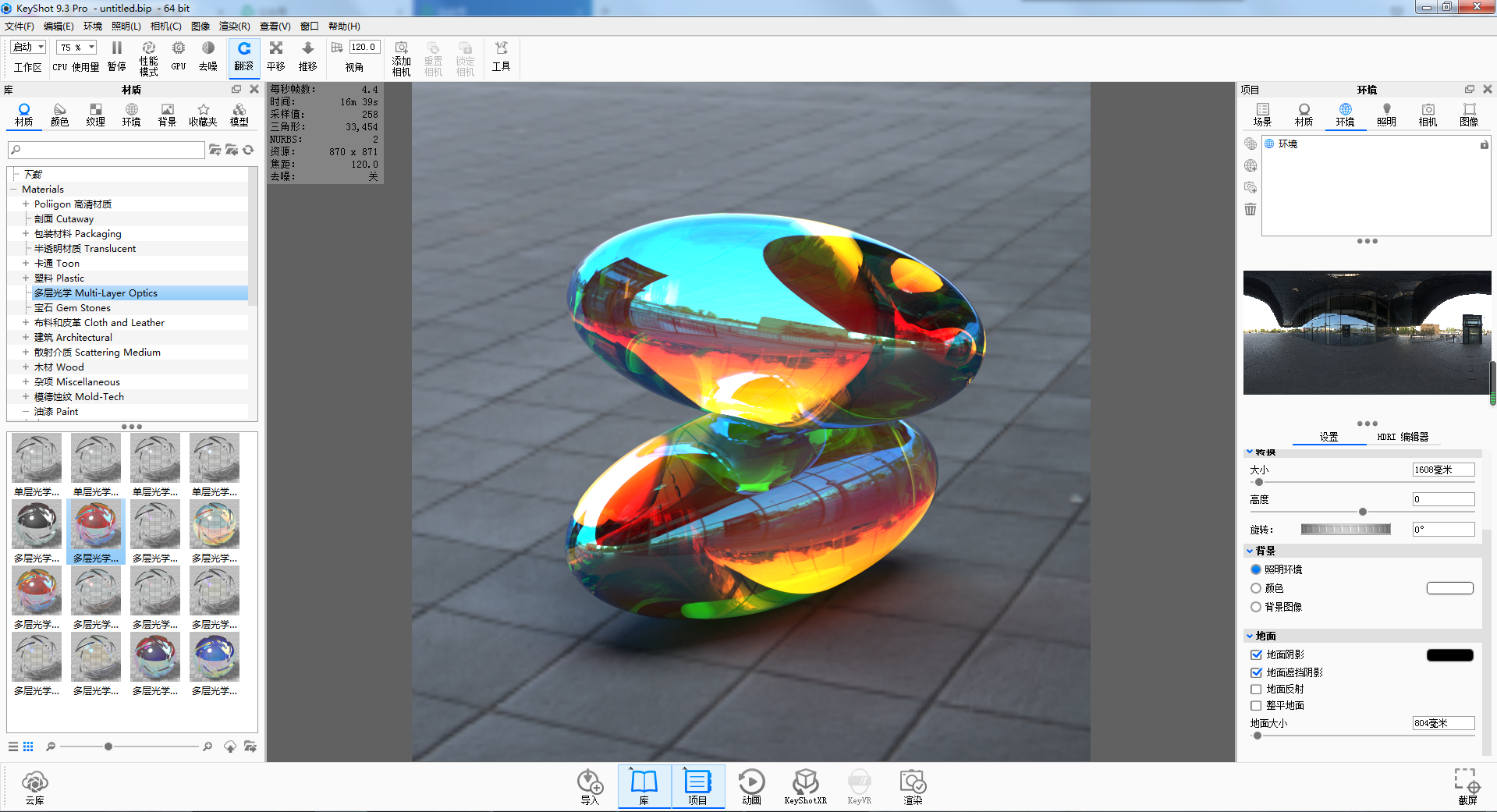Enable Flatten Ground (整平地面) checkbox
Image resolution: width=1497 pixels, height=812 pixels.
pyautogui.click(x=1256, y=705)
